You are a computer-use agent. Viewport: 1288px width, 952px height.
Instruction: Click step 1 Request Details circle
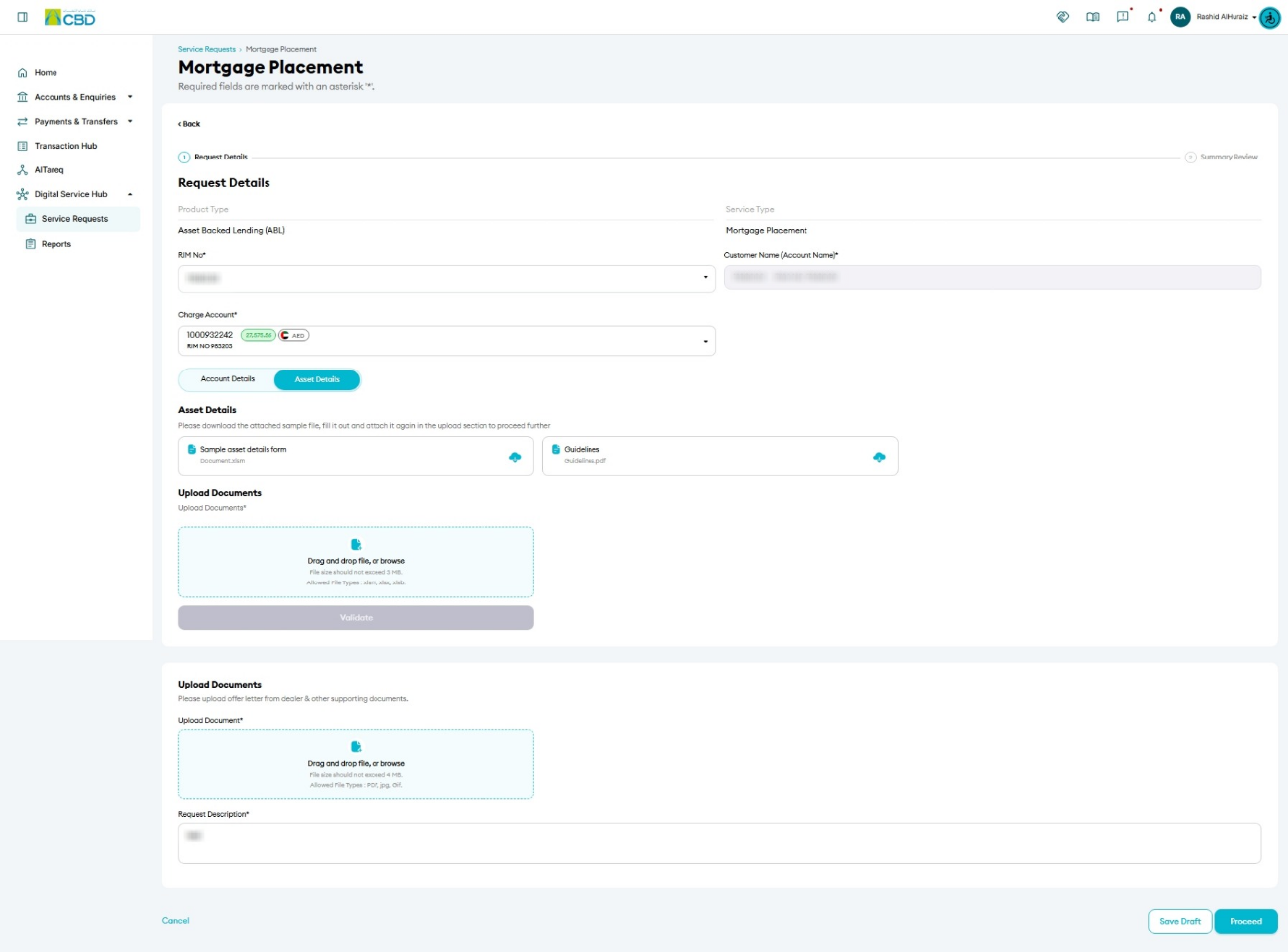[184, 157]
